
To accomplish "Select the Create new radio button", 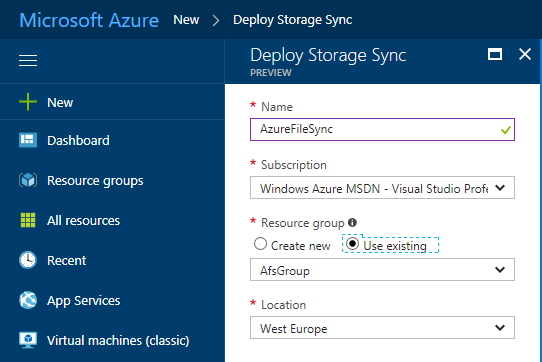I will click(x=260, y=244).
